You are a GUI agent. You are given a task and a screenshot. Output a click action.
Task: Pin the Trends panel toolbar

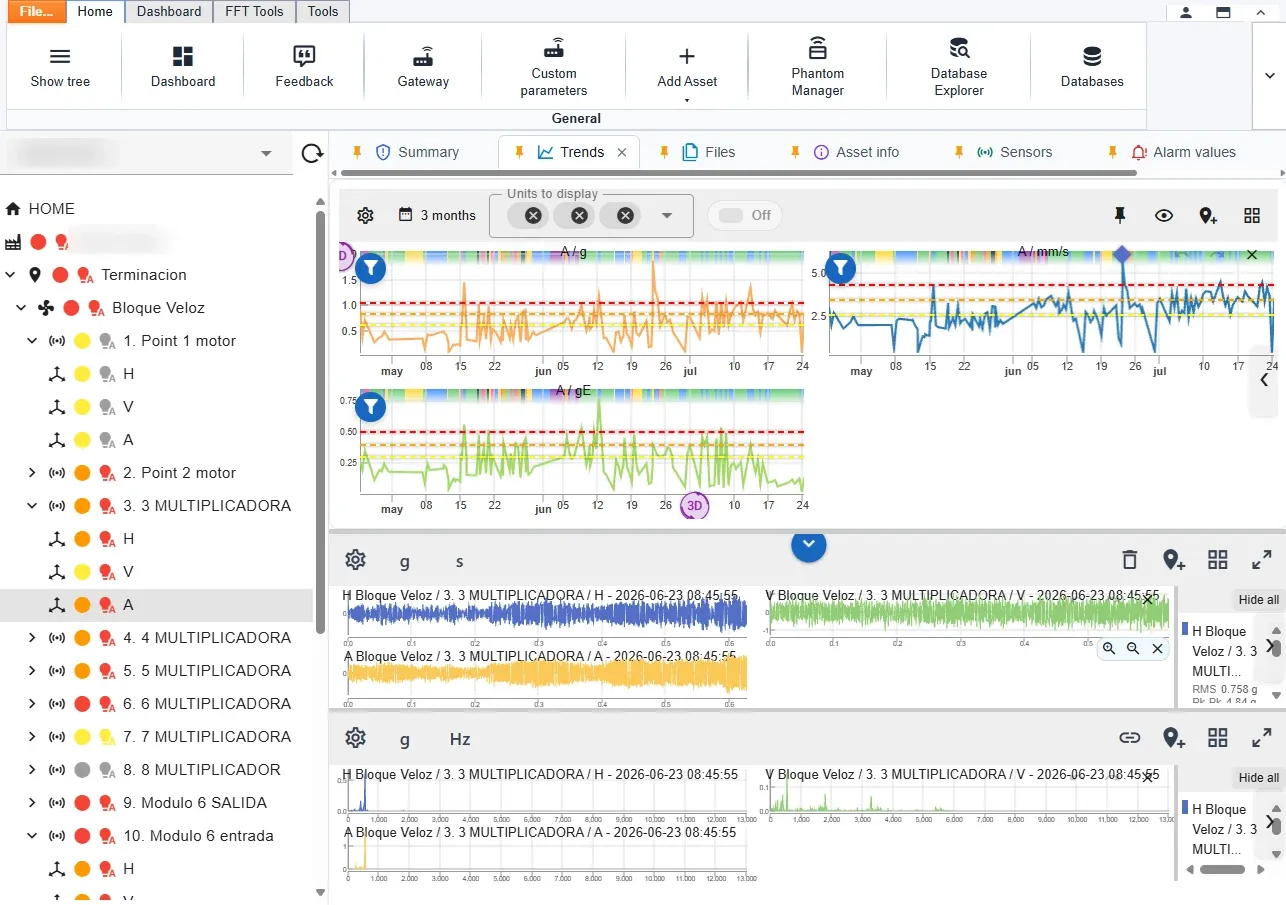[1120, 215]
